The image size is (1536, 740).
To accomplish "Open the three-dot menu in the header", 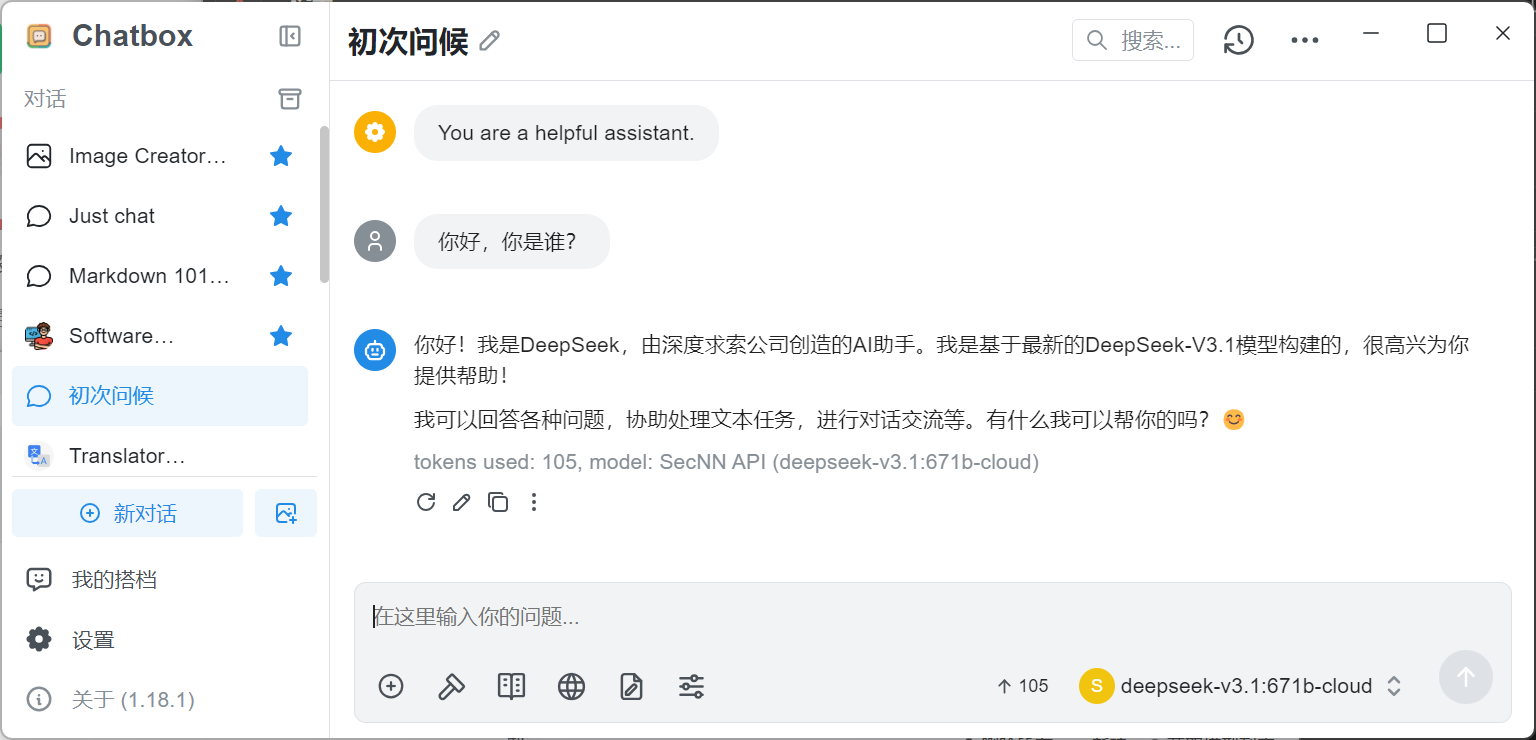I will coord(1305,40).
